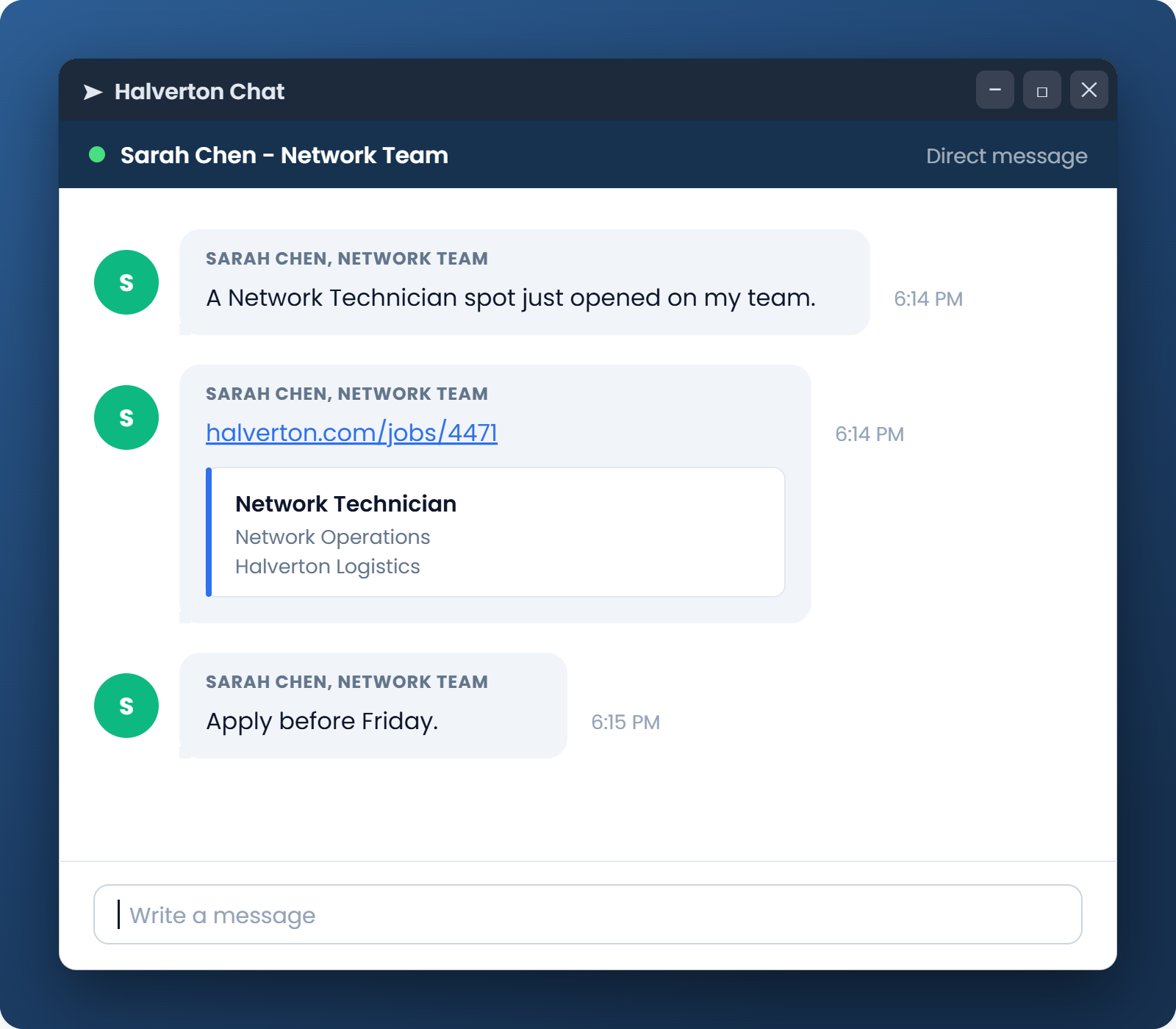The width and height of the screenshot is (1176, 1029).
Task: Click the 6:15 PM timestamp
Action: 625,722
